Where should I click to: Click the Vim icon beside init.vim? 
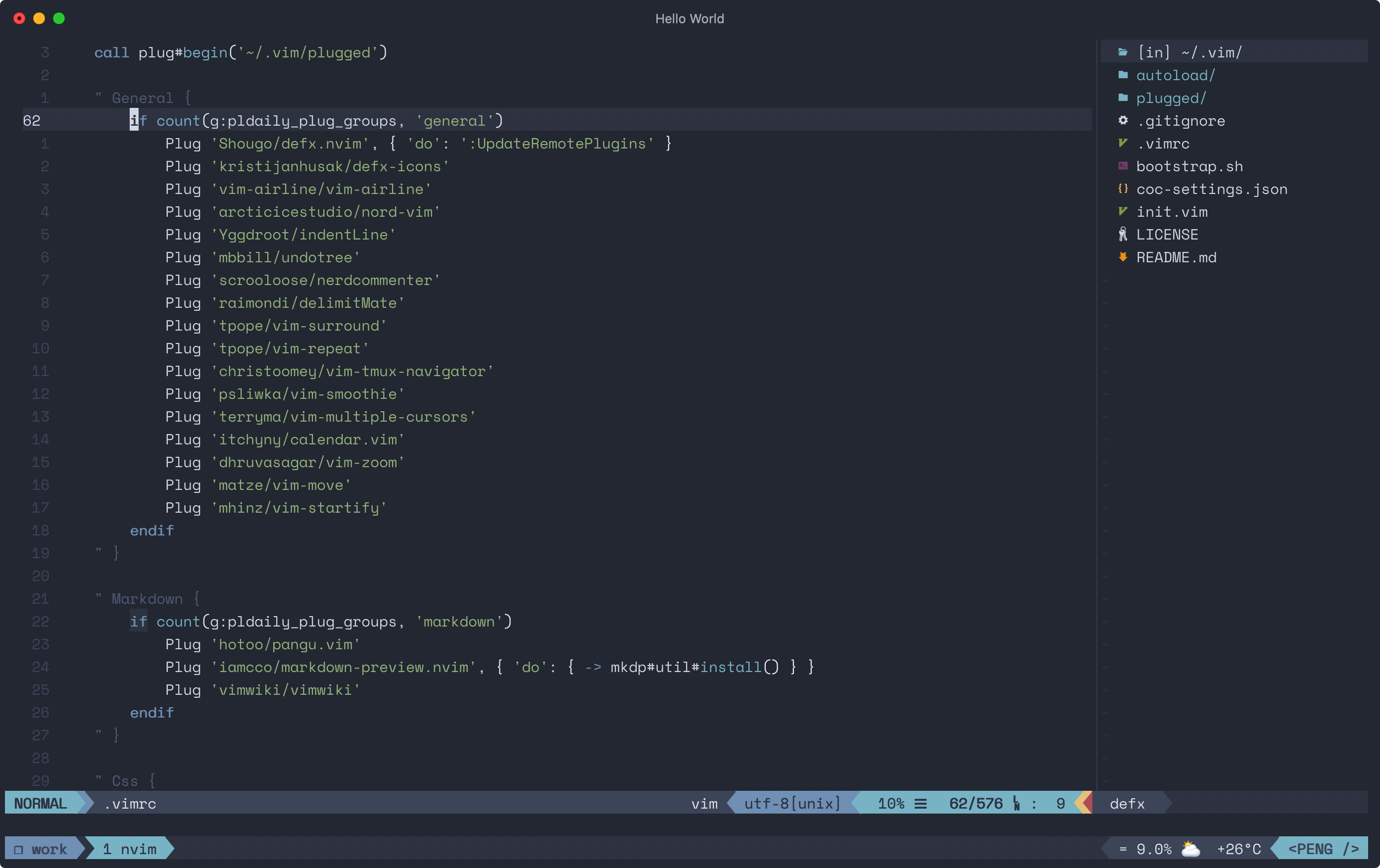(x=1123, y=211)
